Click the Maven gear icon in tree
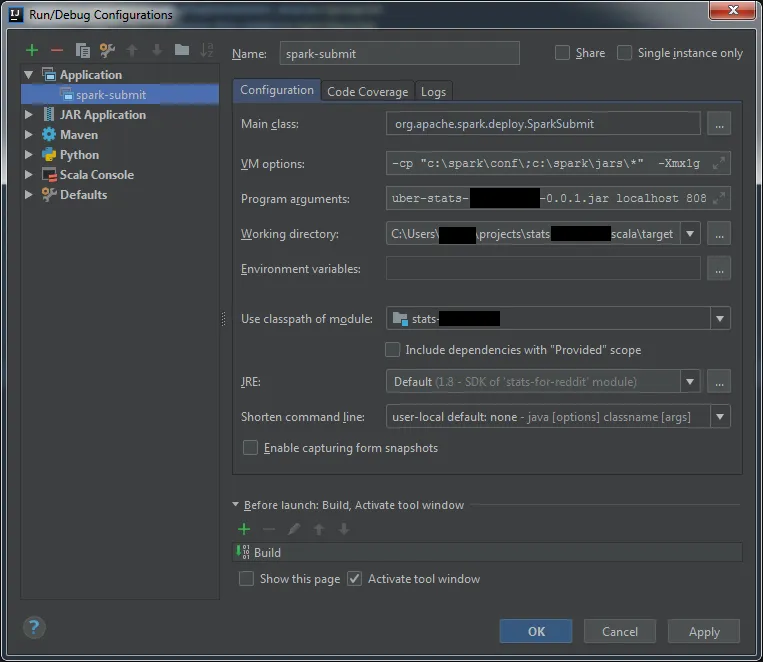 click(x=49, y=134)
